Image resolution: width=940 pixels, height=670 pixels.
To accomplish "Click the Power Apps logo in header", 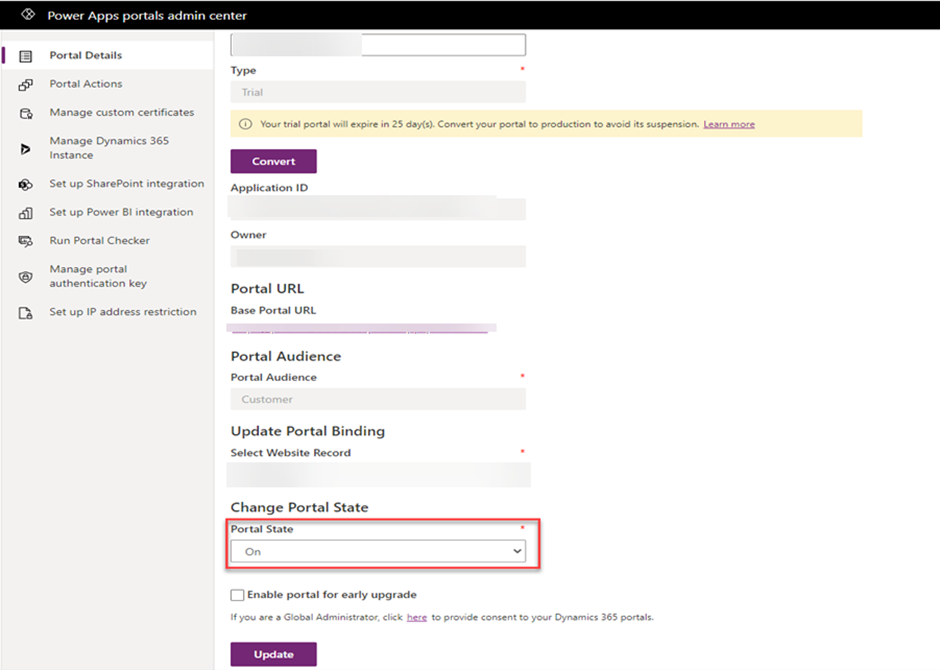I will 27,15.
